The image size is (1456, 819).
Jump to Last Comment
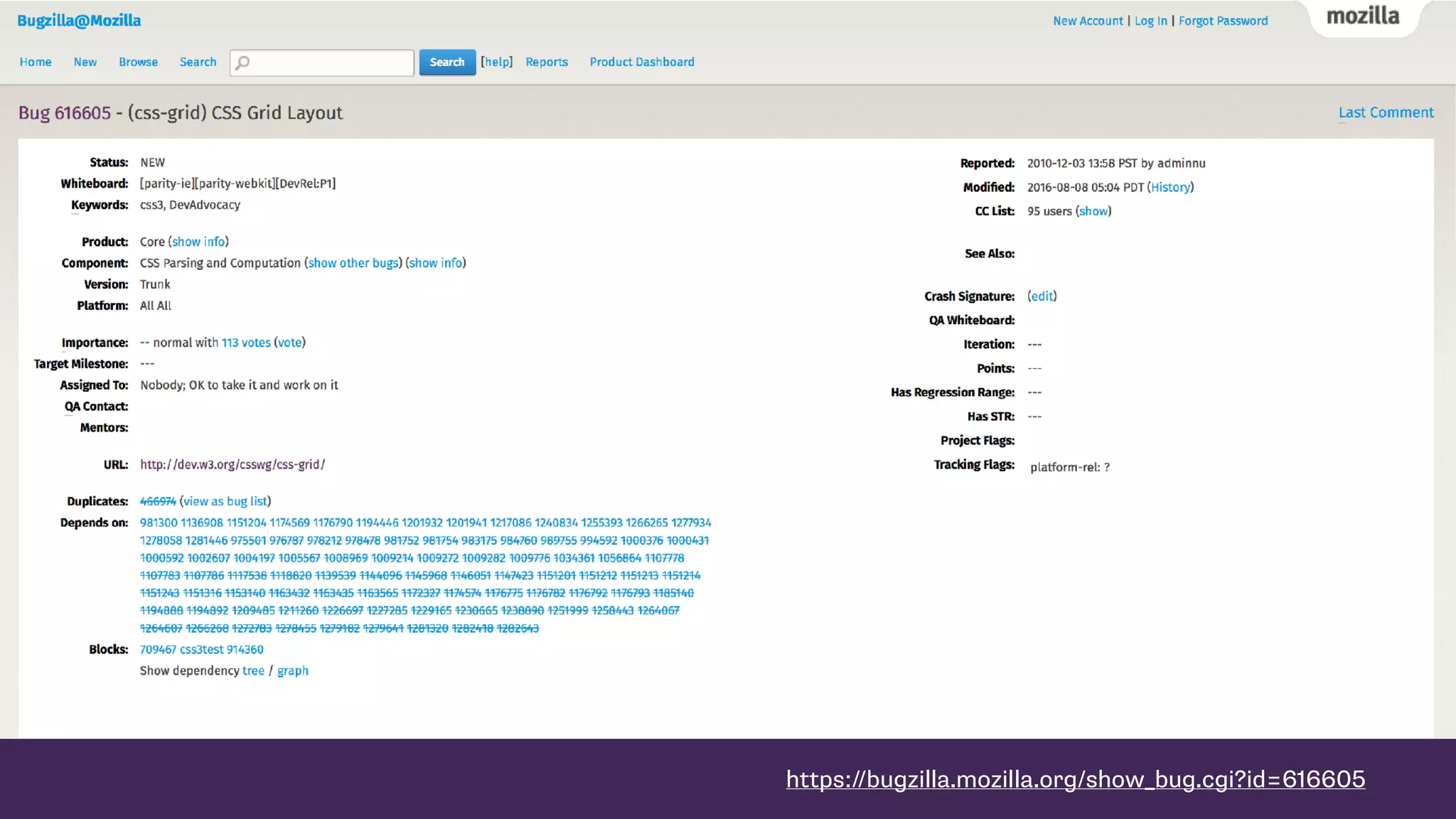coord(1386,112)
